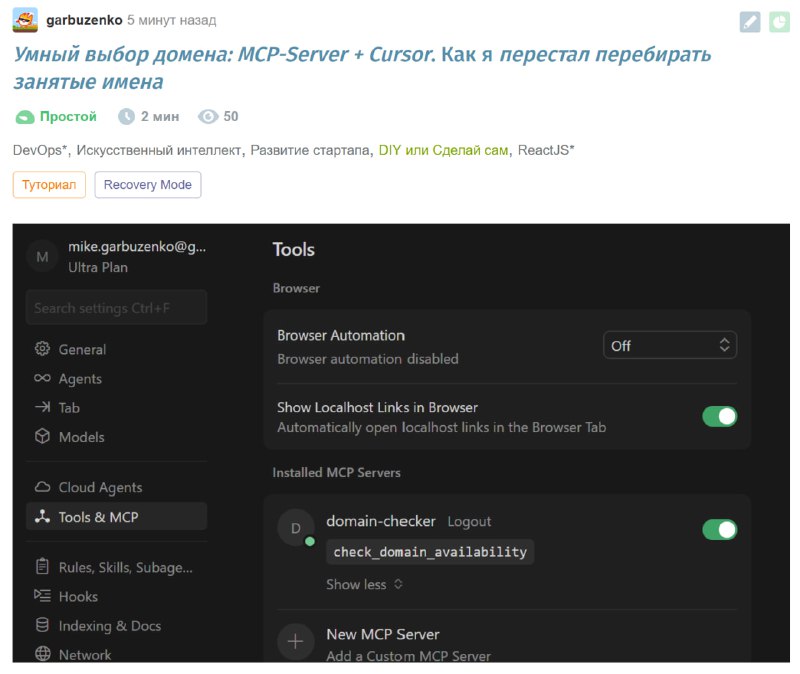800x674 pixels.
Task: Click the reading time clock icon
Action: click(x=126, y=117)
